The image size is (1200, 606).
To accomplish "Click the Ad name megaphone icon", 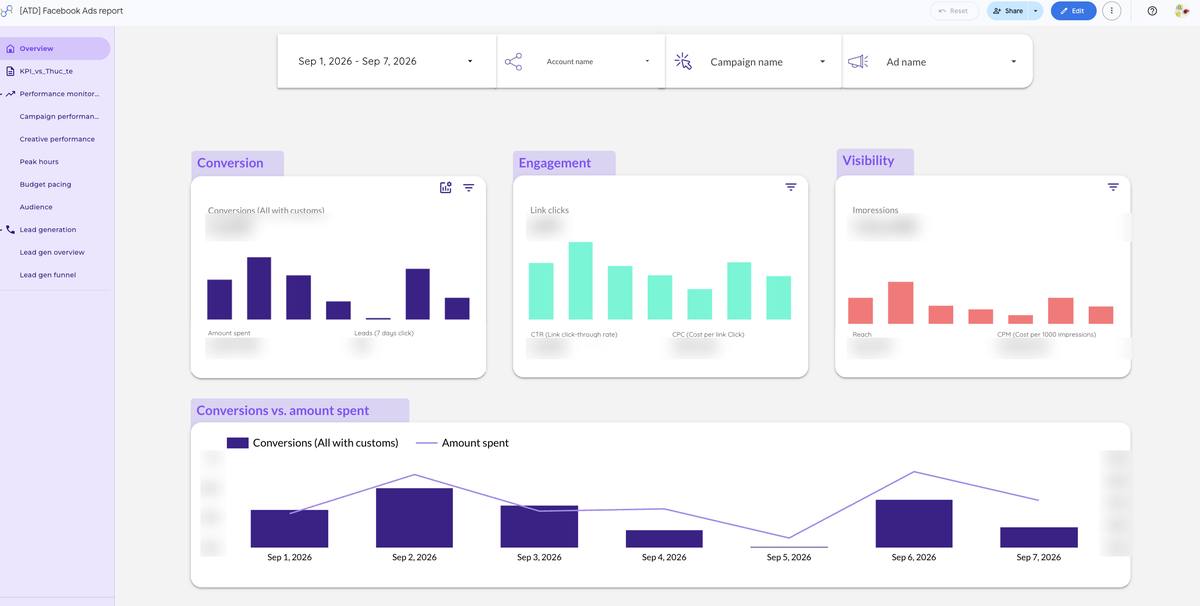I will (x=857, y=61).
